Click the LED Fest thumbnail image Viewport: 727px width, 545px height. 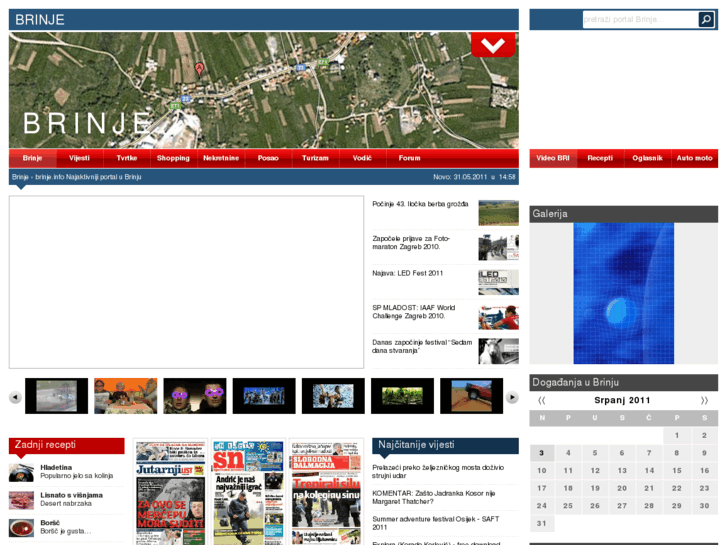click(498, 282)
